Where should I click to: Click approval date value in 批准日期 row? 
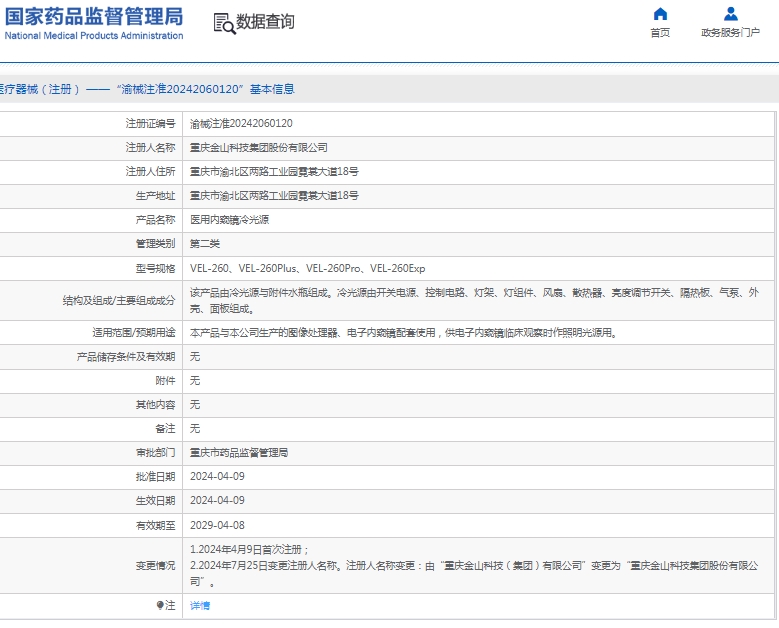(x=217, y=476)
